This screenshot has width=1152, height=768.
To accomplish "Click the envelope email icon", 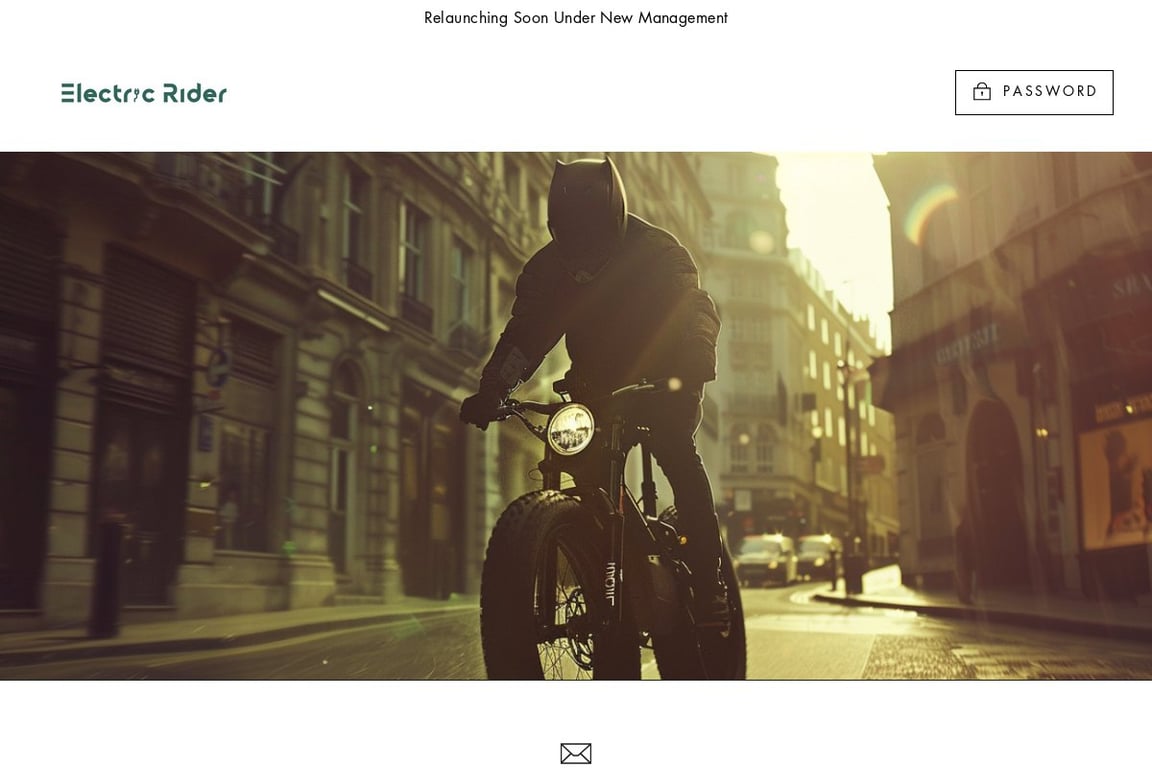I will tap(575, 753).
